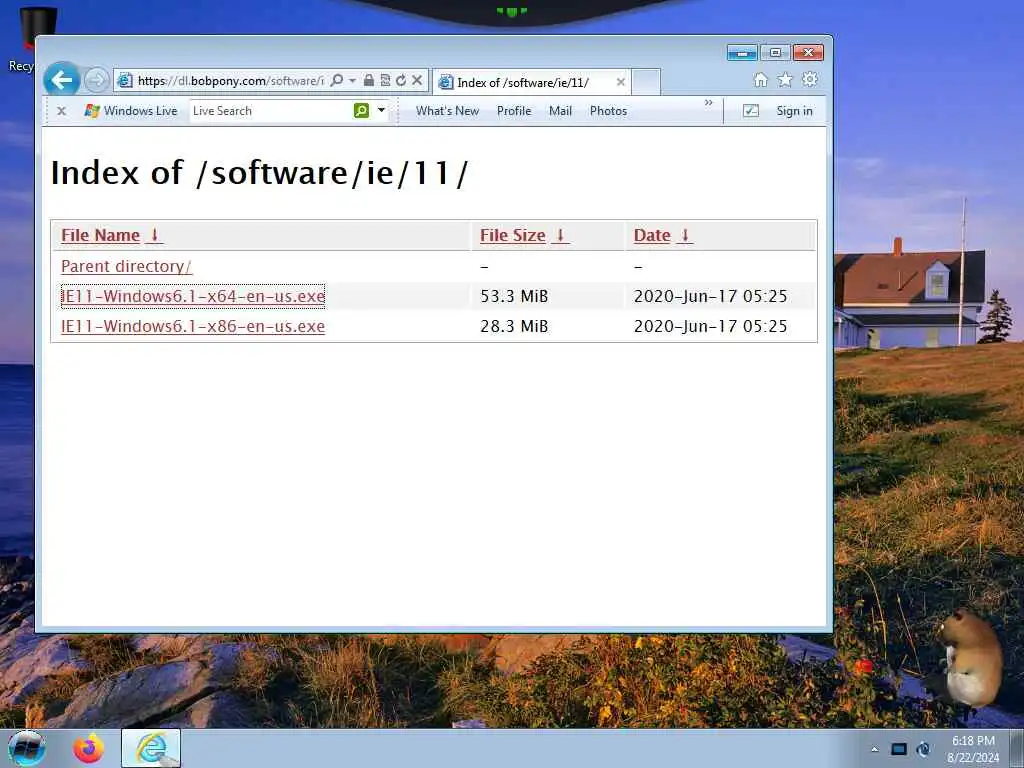
Task: Select the Recycle Bin desktop icon
Action: [x=26, y=39]
